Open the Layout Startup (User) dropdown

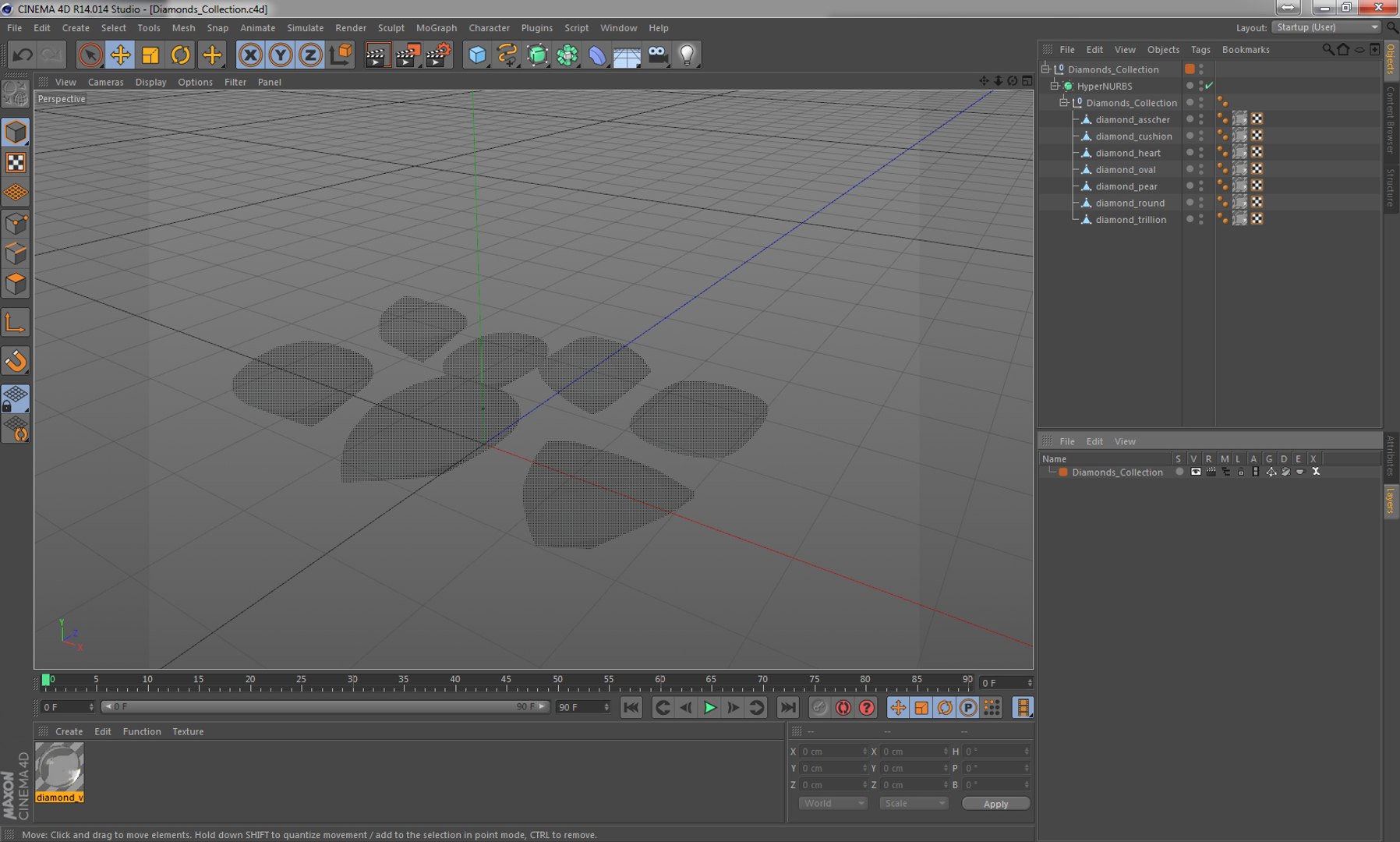[x=1326, y=27]
